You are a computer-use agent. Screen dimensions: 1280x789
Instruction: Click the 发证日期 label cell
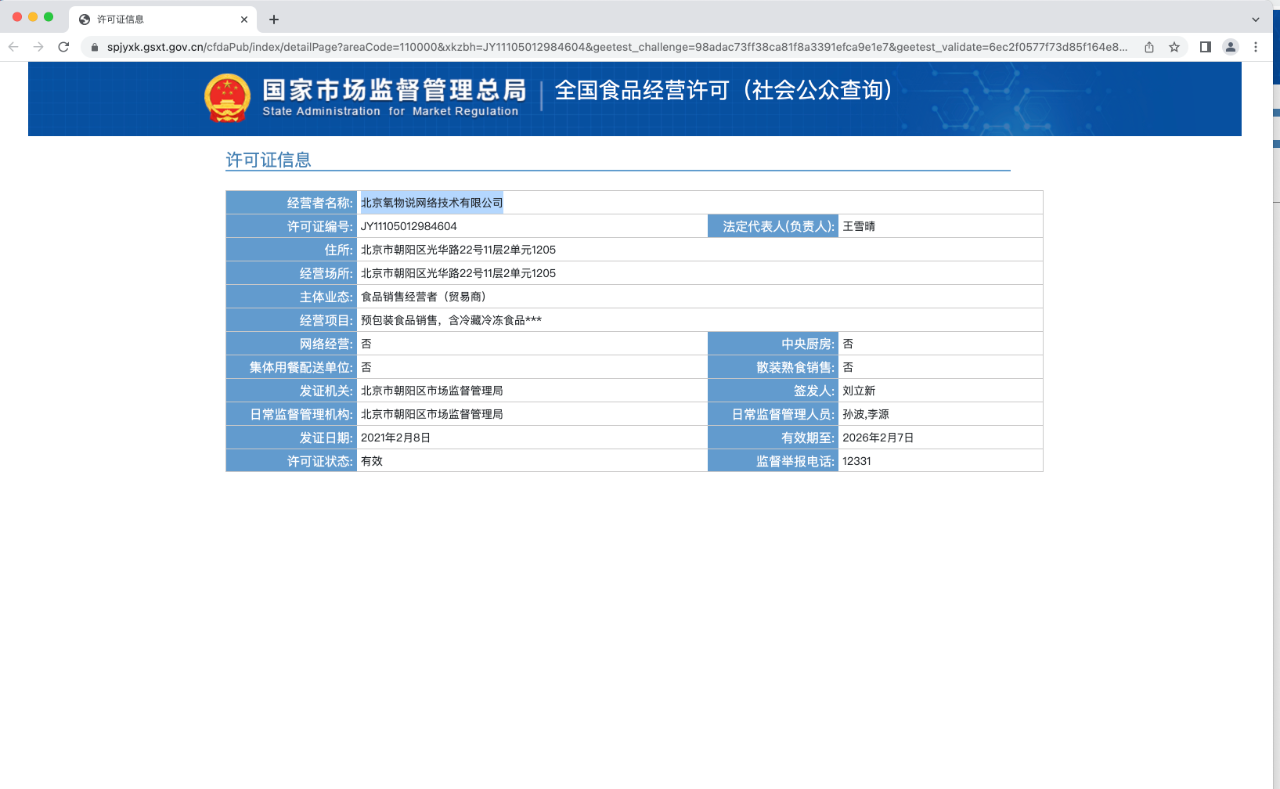click(x=292, y=437)
